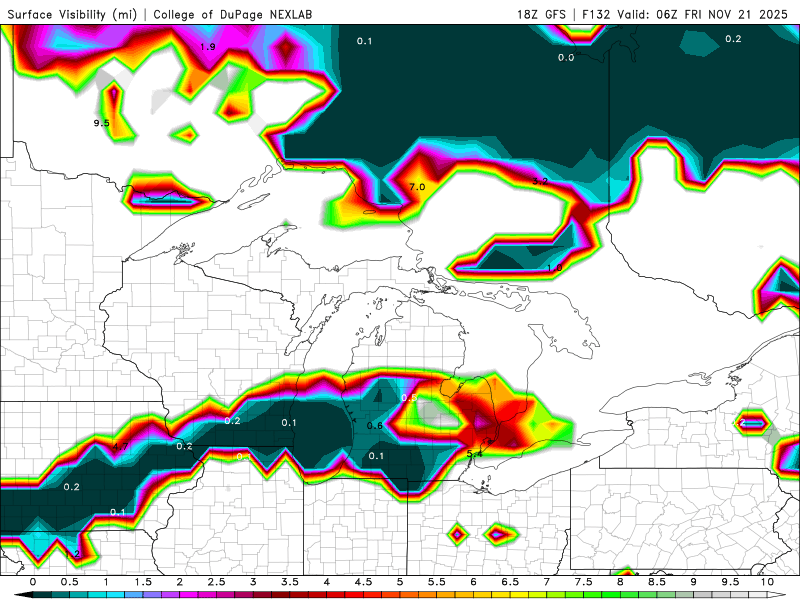
Task: Click the 6.5 tick label on color scale
Action: coord(510,582)
